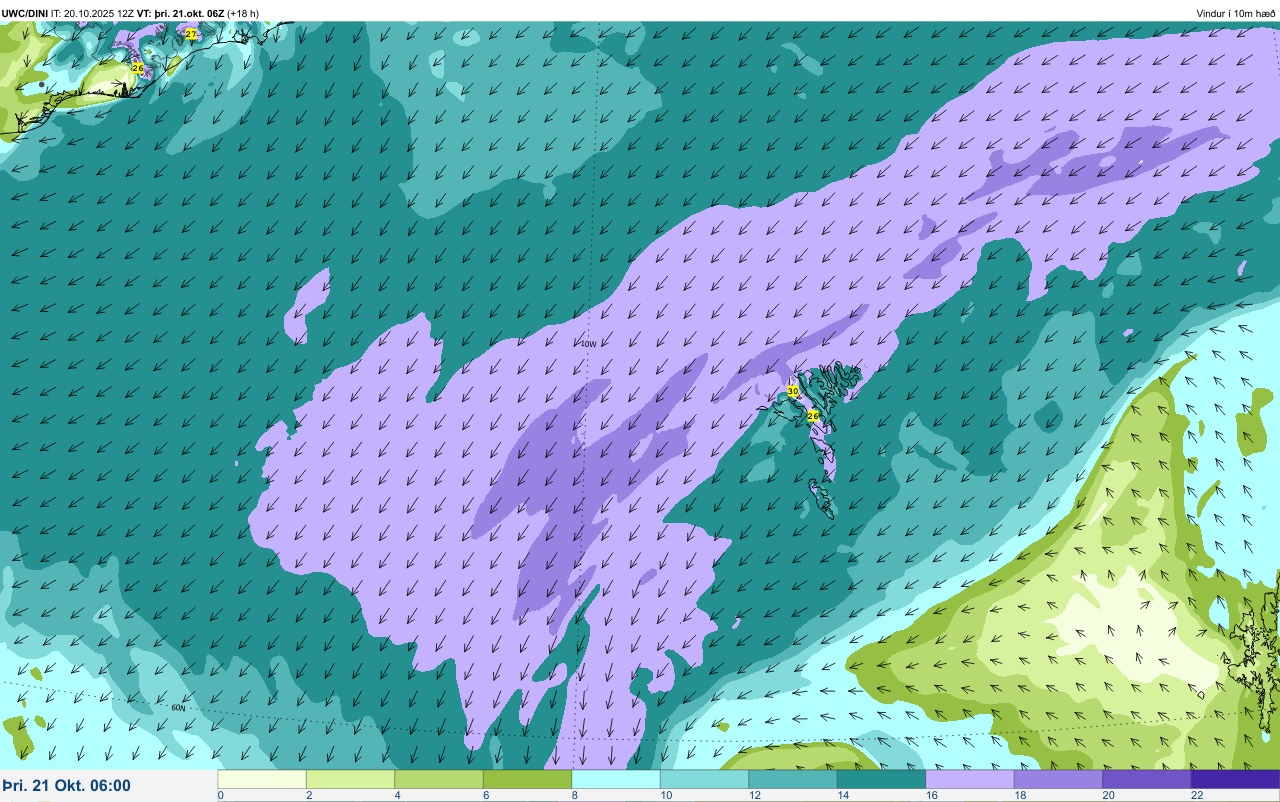The width and height of the screenshot is (1280, 802).
Task: Pick the 18–20 medium purple legend swatch
Action: (x=1058, y=779)
